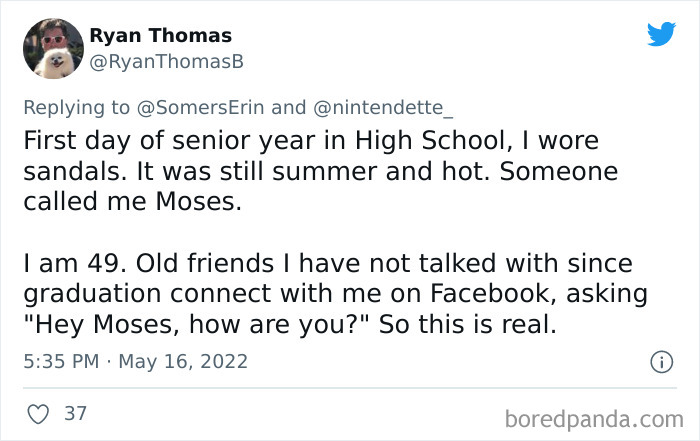Click the 37 like count
The width and height of the screenshot is (700, 441).
click(75, 412)
